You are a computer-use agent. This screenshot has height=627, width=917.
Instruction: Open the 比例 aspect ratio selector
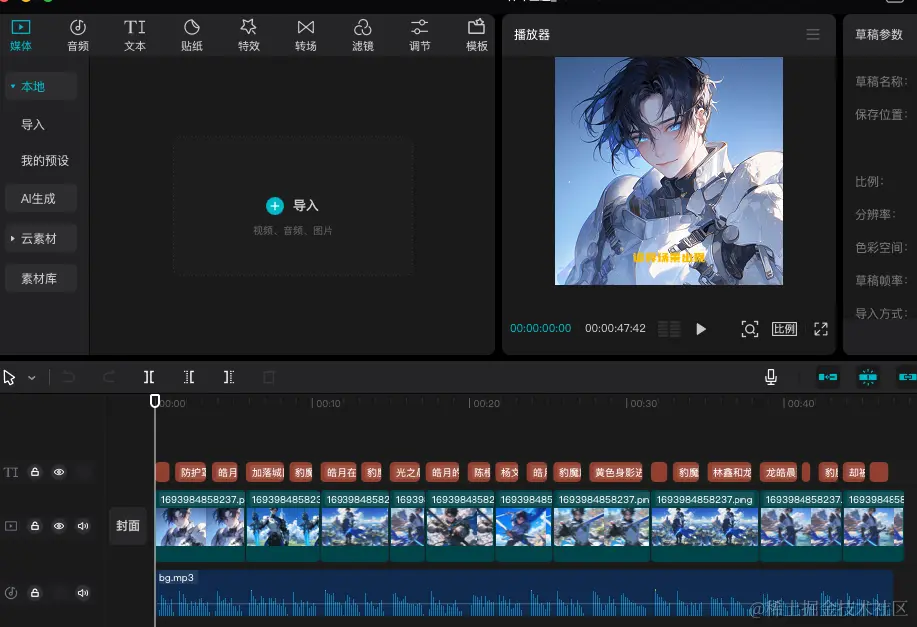[x=784, y=329]
